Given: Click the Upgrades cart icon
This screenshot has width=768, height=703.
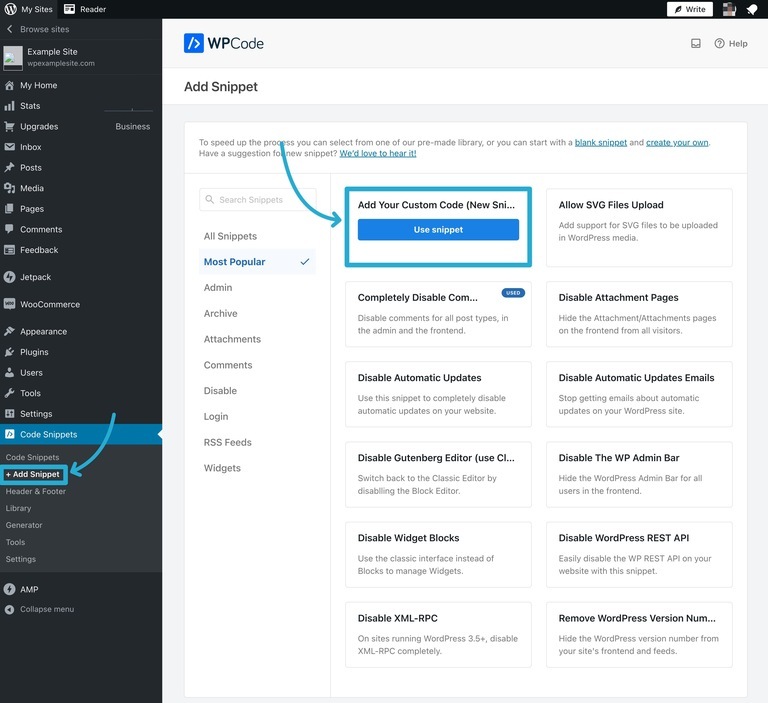Looking at the screenshot, I should [x=9, y=126].
